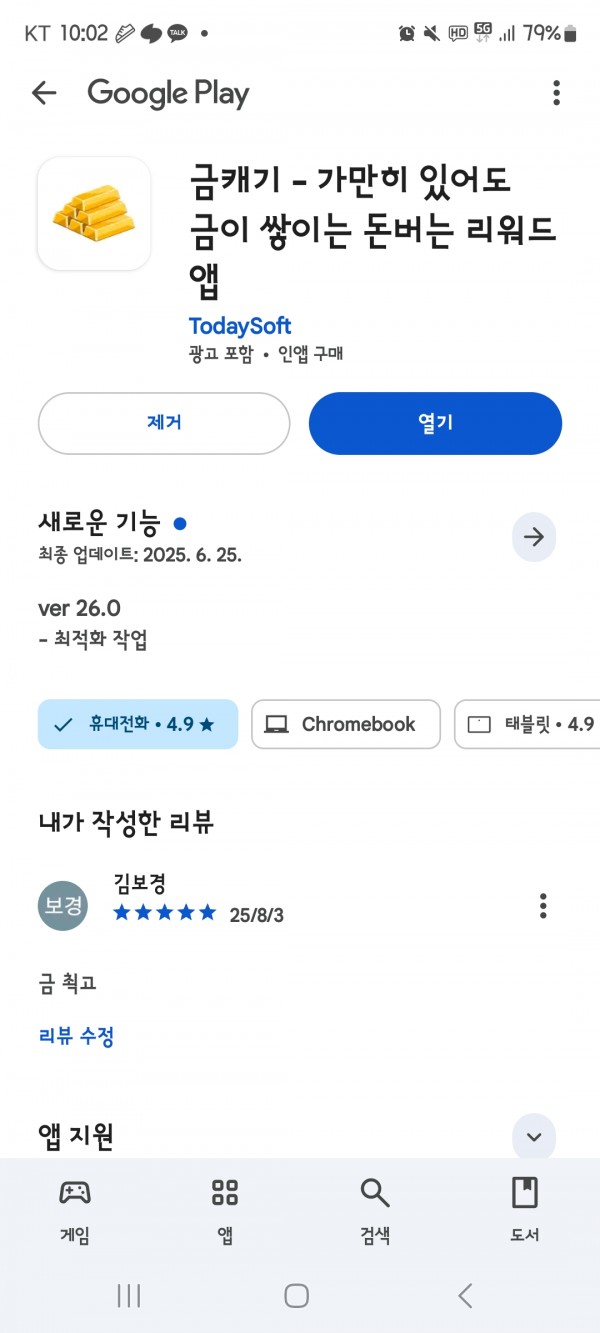Tap the 검색 magnifier icon
Image resolution: width=600 pixels, height=1333 pixels.
coord(375,1192)
